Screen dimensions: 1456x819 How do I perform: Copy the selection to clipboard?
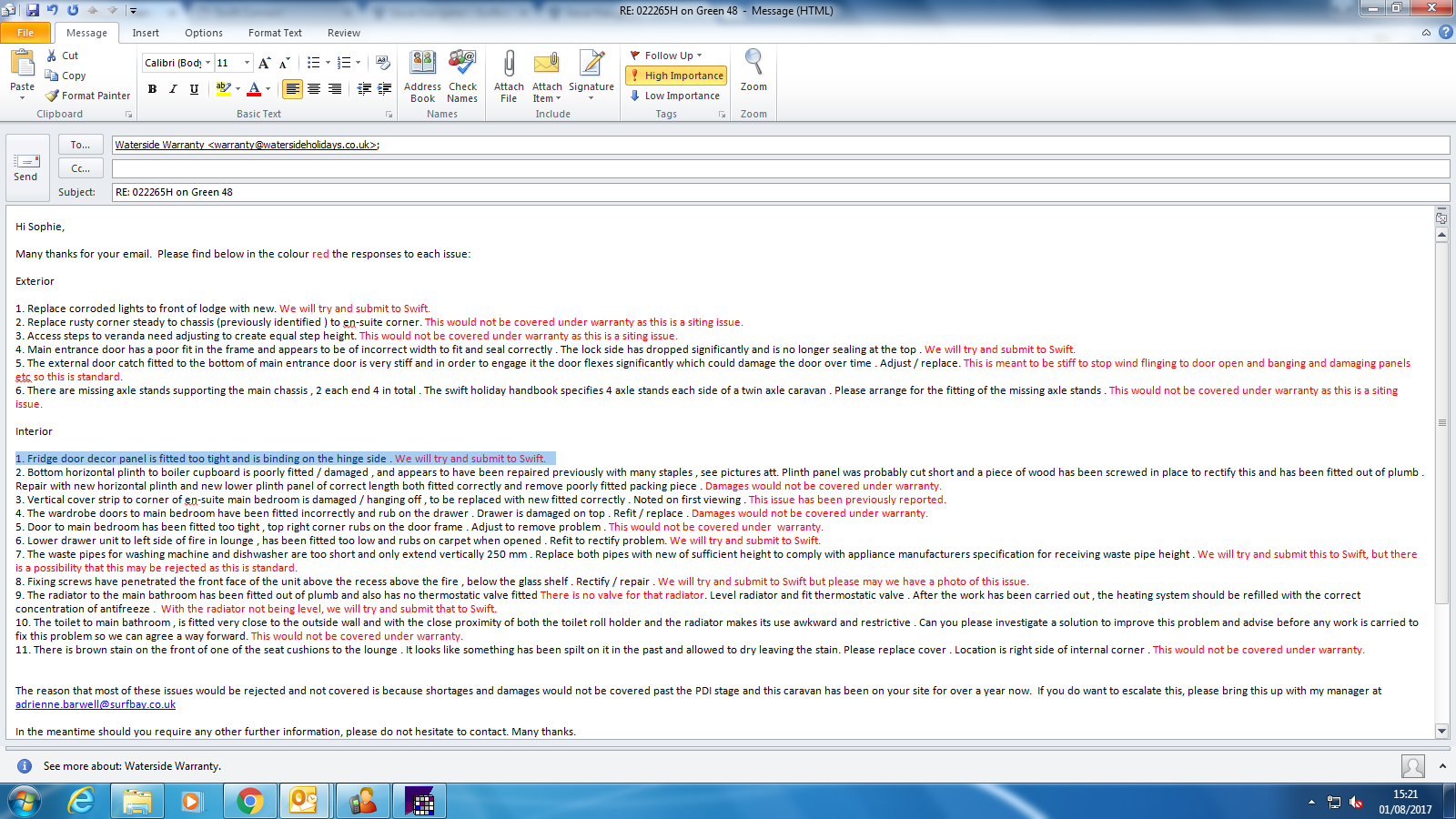[66, 76]
